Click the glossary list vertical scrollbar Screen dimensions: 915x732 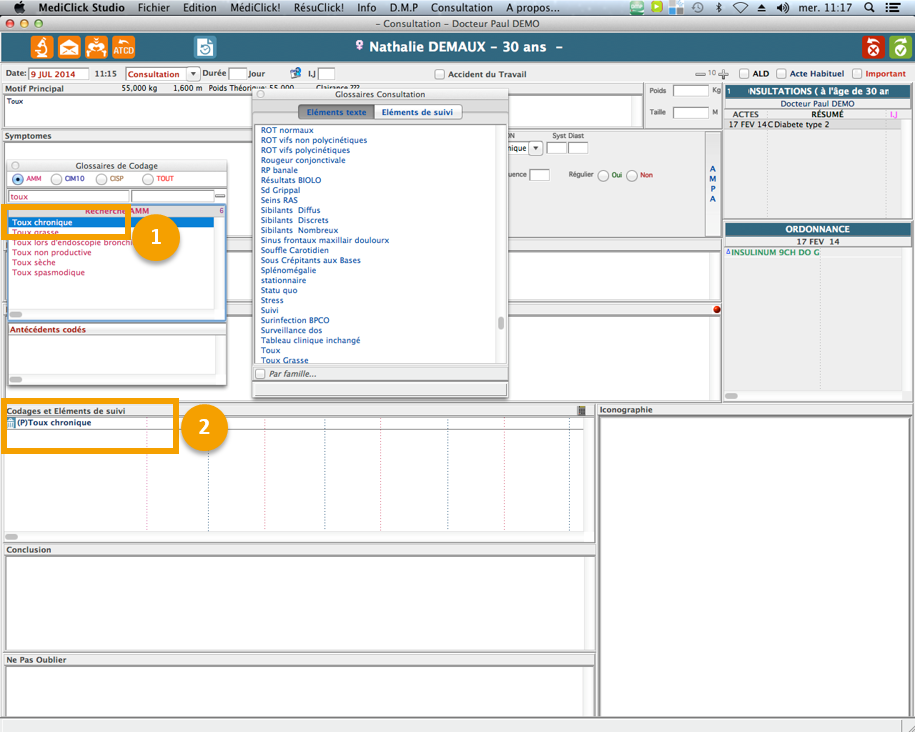point(501,324)
